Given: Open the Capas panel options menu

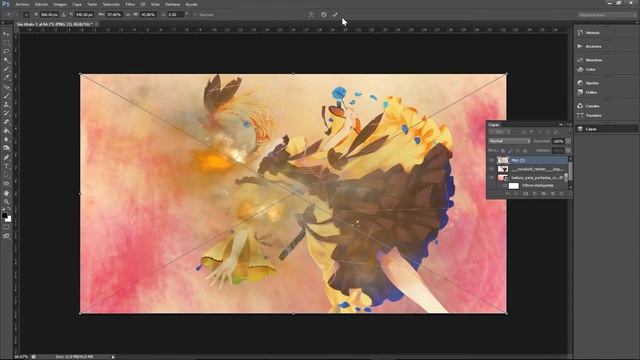Looking at the screenshot, I should 569,124.
